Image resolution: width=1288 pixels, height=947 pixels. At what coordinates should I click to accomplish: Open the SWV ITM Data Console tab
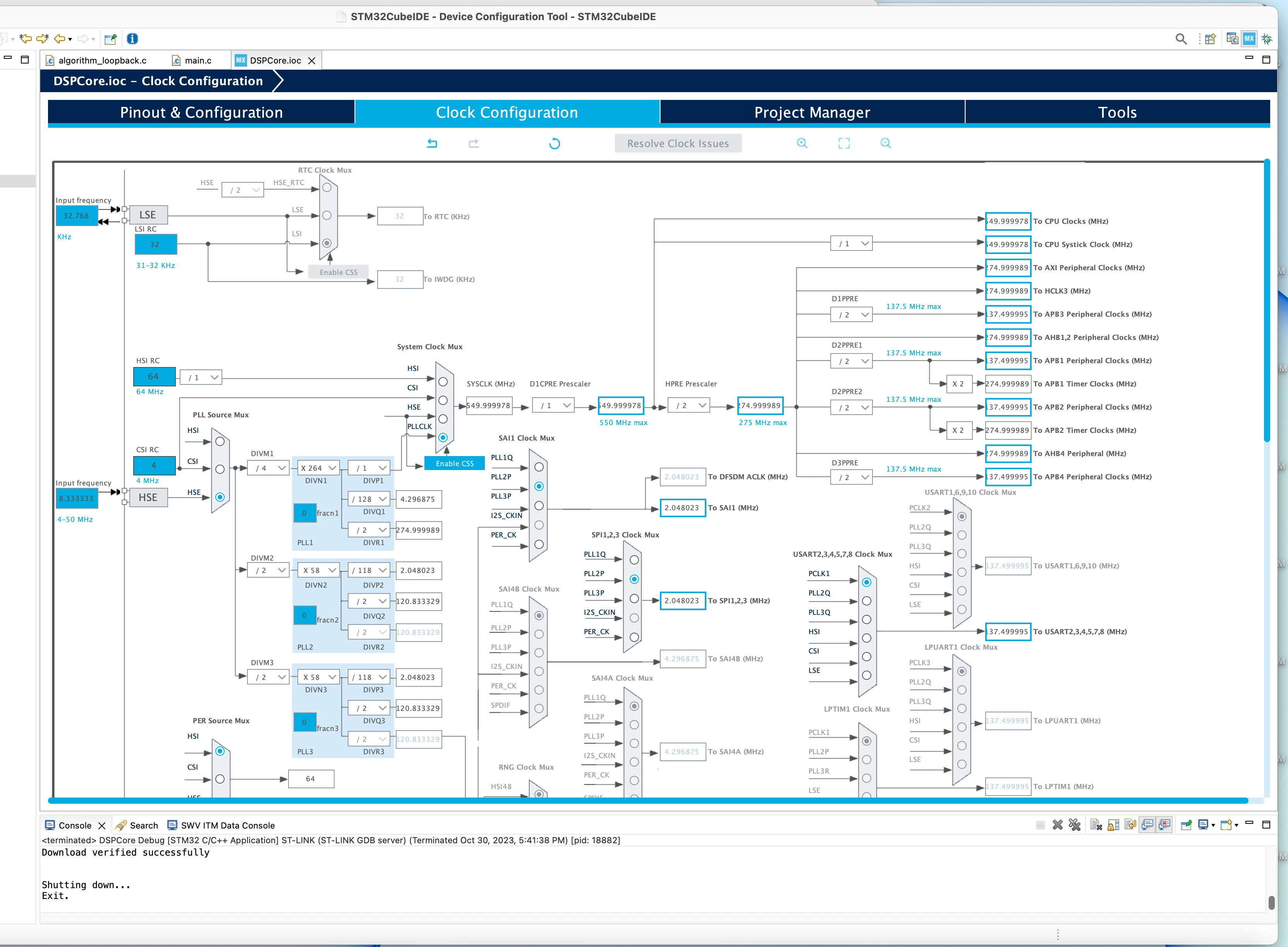click(x=221, y=825)
